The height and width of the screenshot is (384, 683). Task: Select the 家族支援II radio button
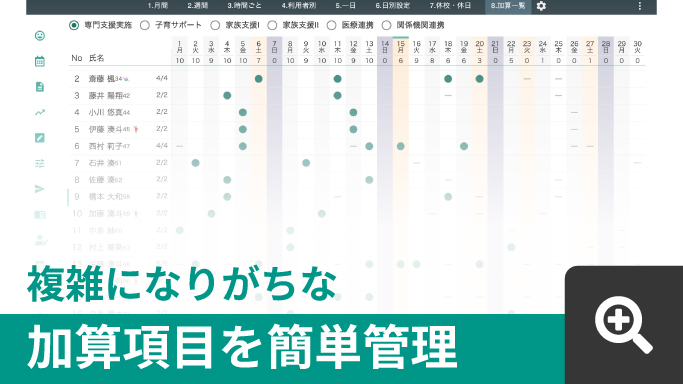(x=272, y=25)
